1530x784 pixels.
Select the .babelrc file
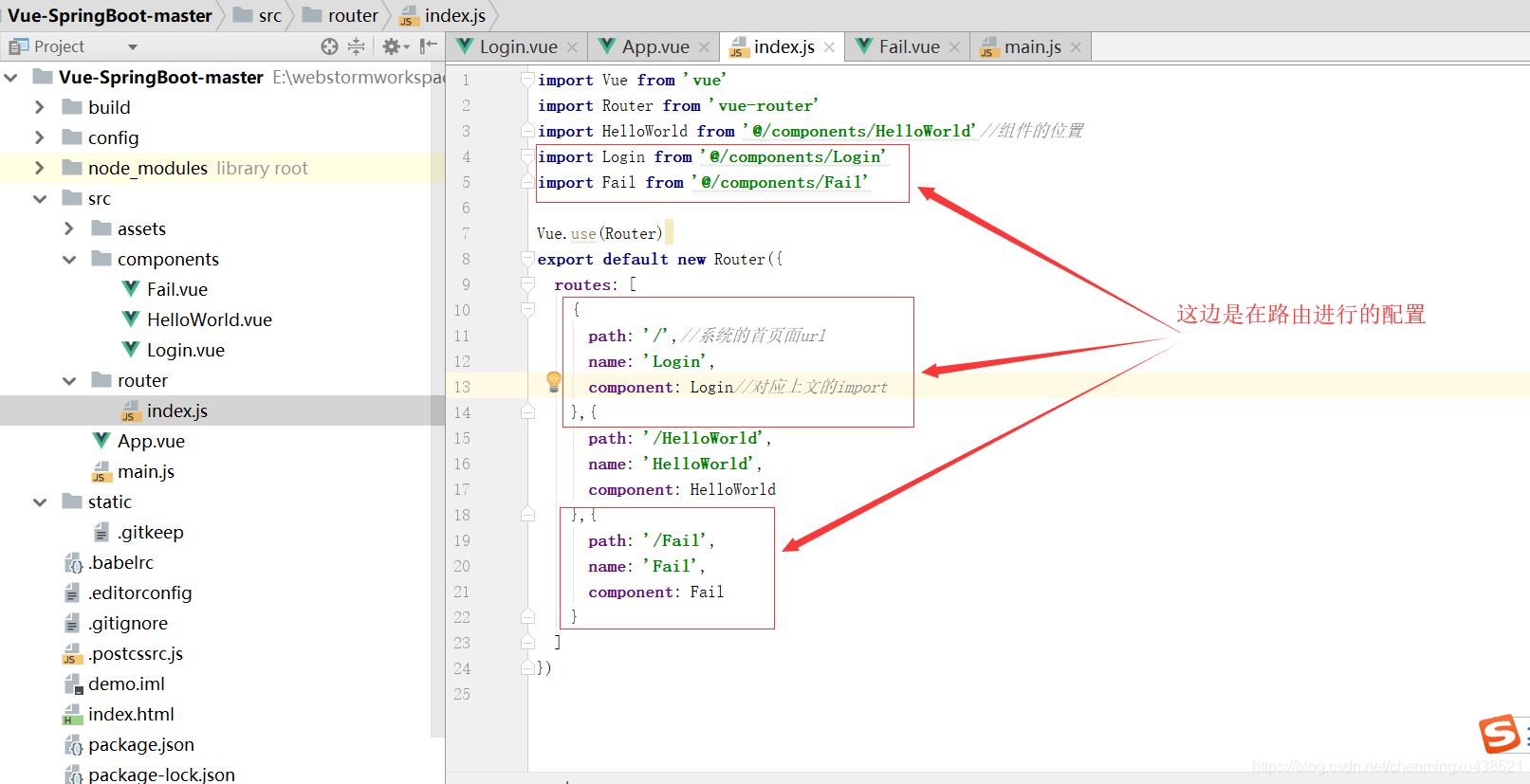coord(120,562)
